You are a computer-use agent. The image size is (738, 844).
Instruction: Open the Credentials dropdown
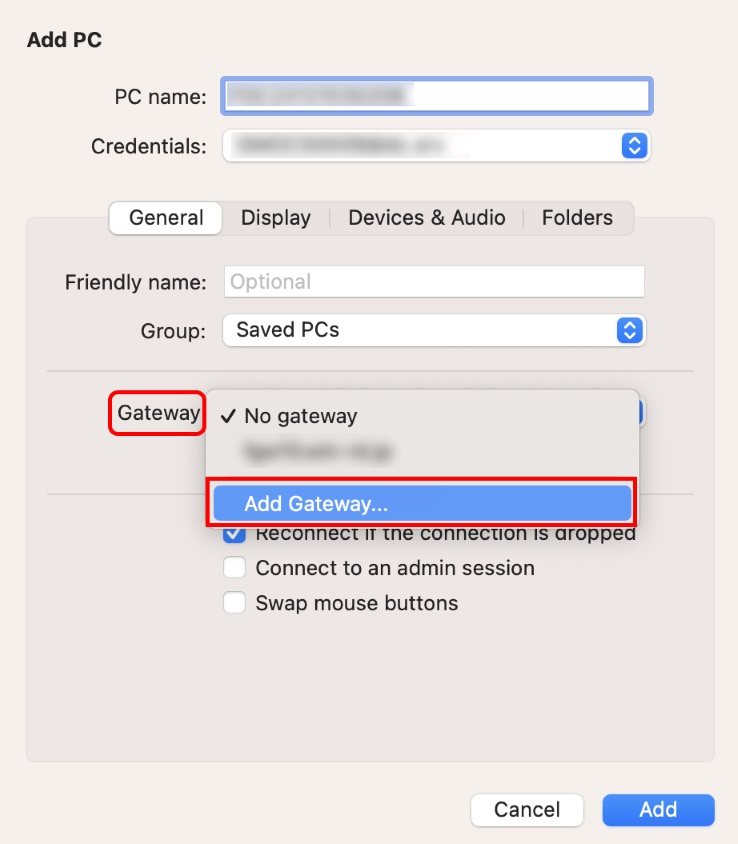(436, 145)
